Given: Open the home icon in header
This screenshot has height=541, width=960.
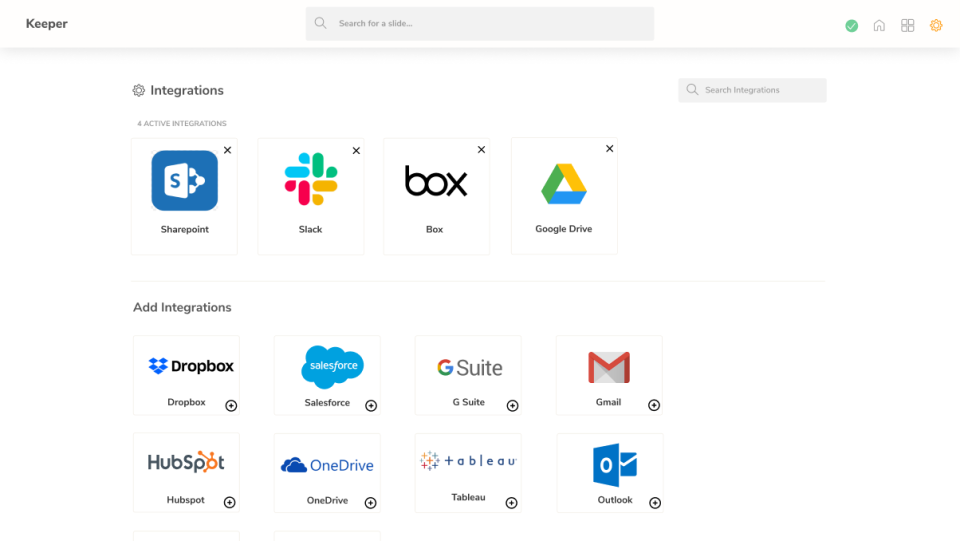Looking at the screenshot, I should [879, 25].
